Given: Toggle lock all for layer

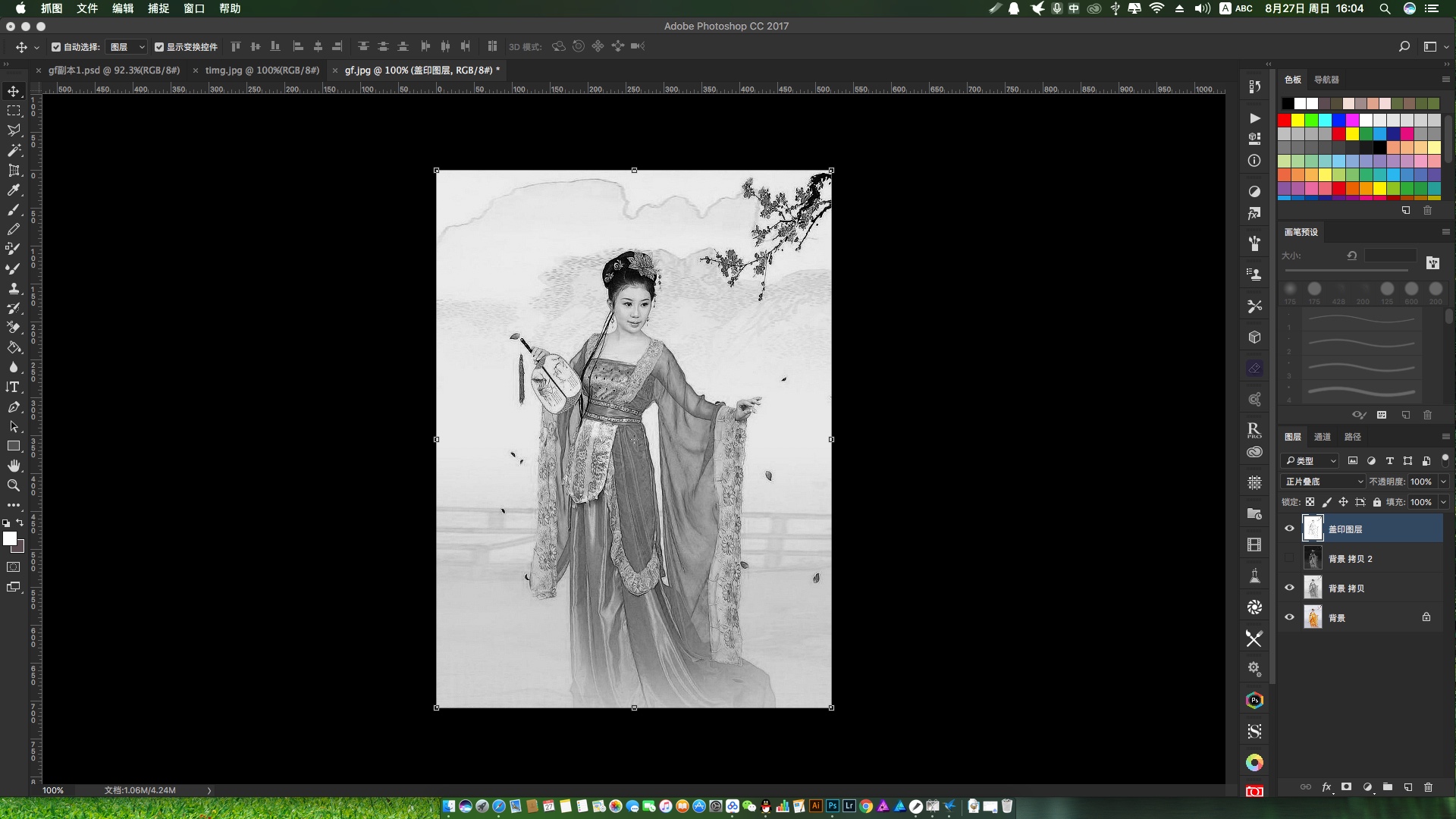Looking at the screenshot, I should tap(1377, 502).
